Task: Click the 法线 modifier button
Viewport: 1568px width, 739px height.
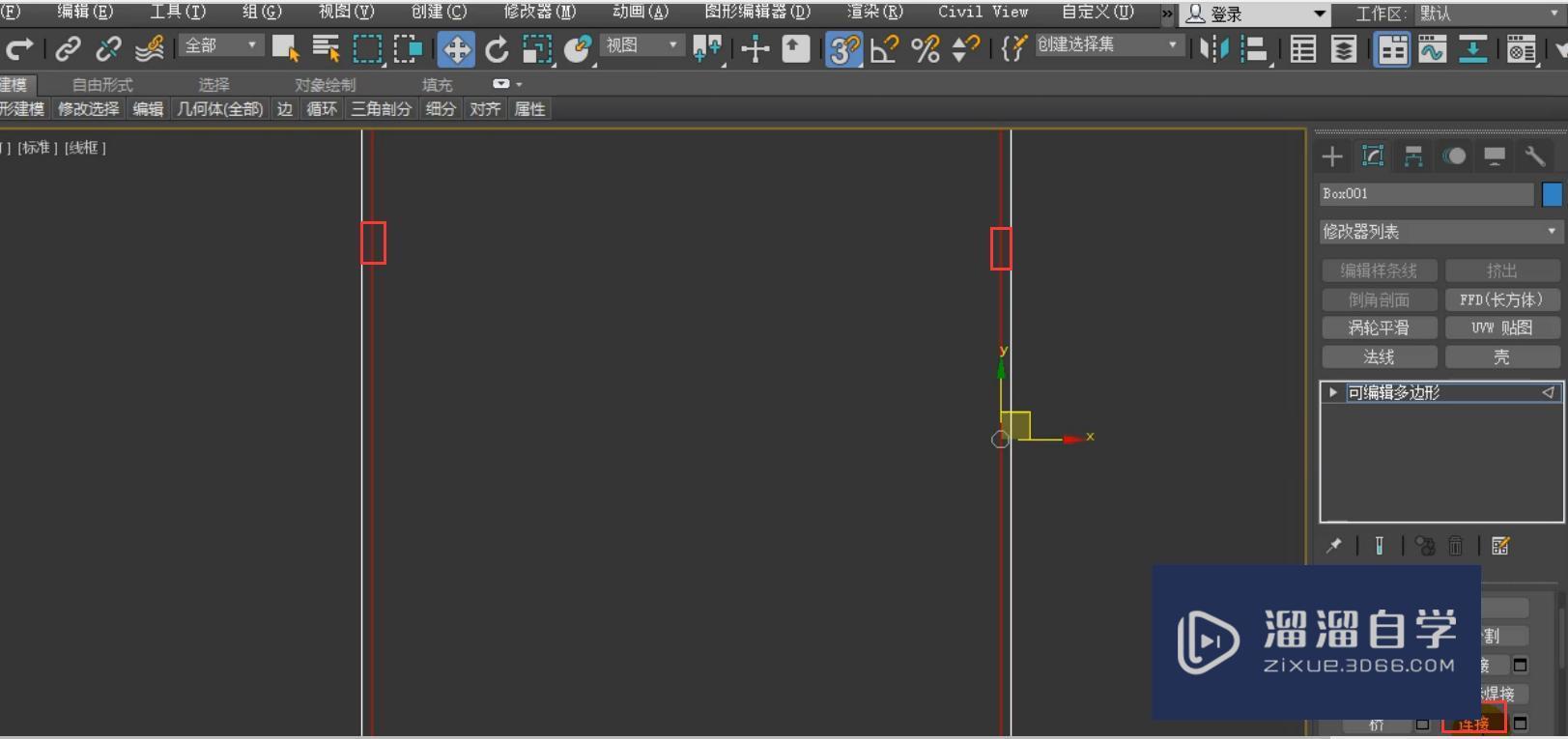Action: point(1379,357)
